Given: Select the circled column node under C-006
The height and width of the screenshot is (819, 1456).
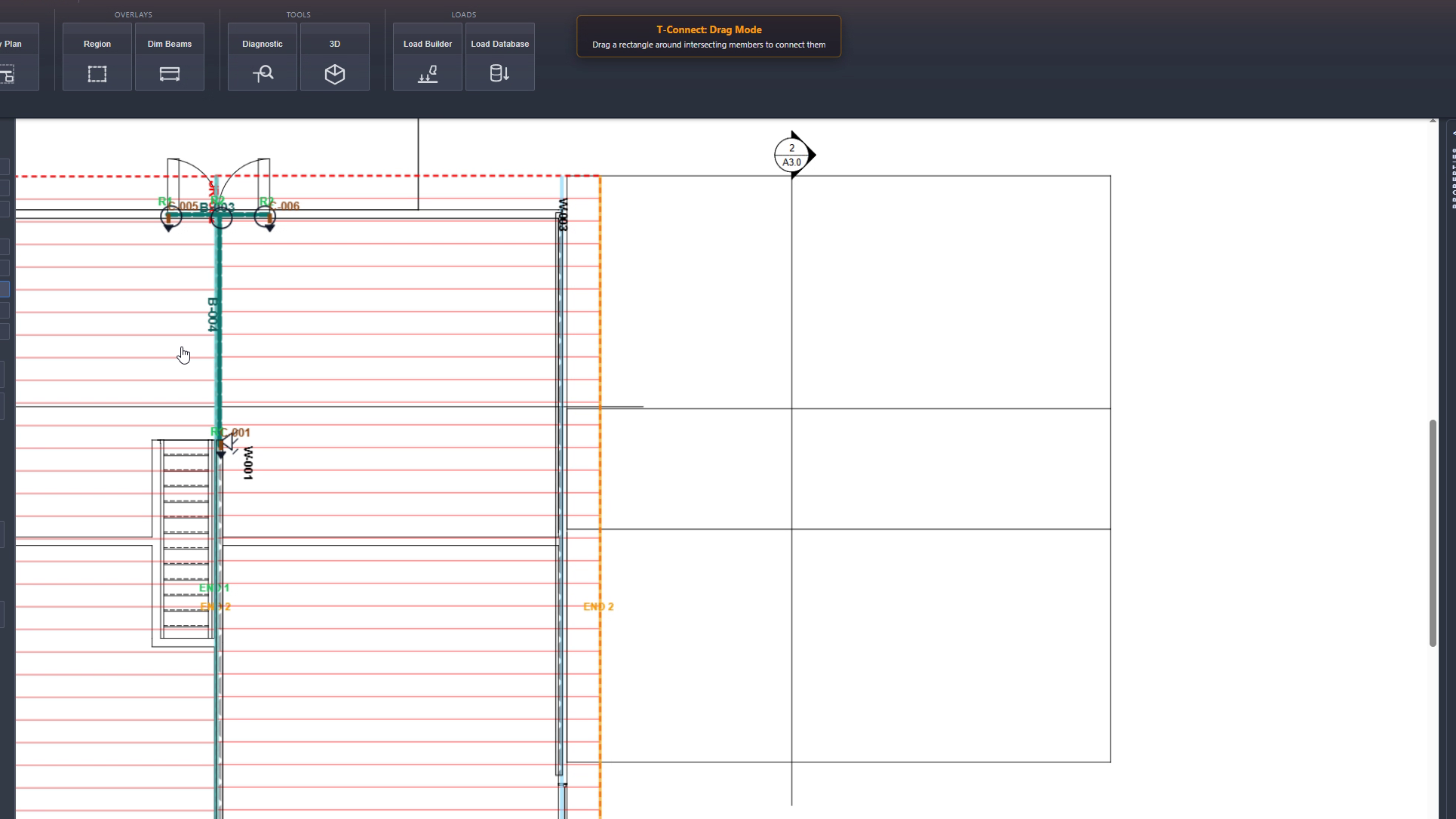Looking at the screenshot, I should coord(265,217).
